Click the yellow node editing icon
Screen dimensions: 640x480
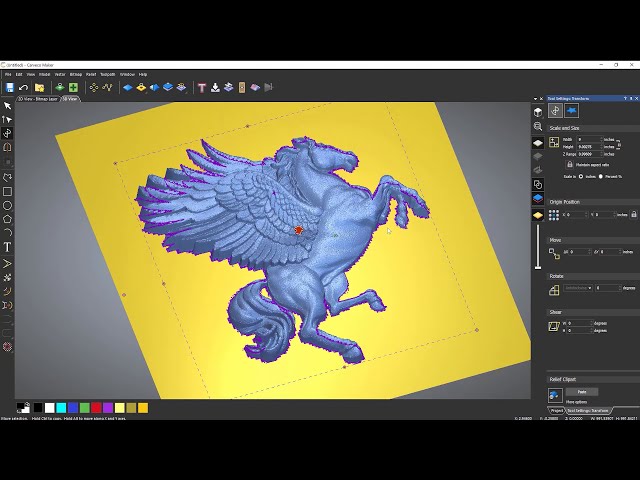(x=94, y=87)
